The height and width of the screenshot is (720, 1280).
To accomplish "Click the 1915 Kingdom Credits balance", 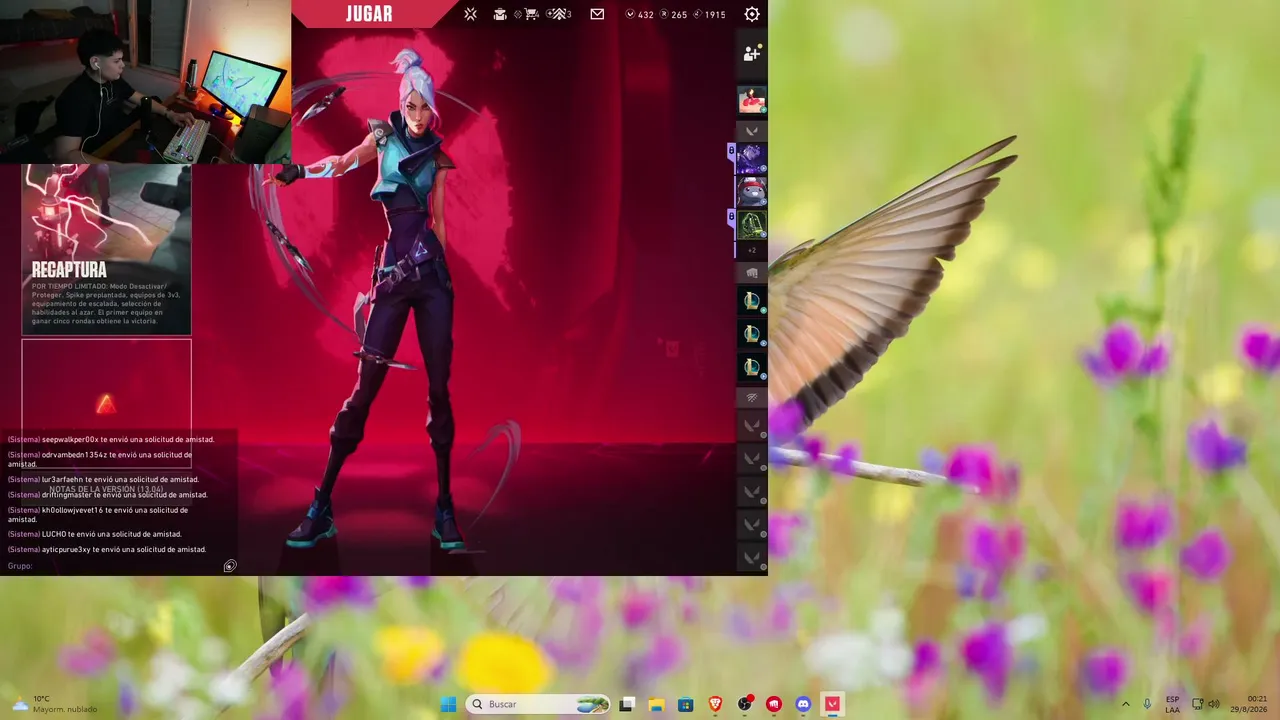I will pos(709,15).
